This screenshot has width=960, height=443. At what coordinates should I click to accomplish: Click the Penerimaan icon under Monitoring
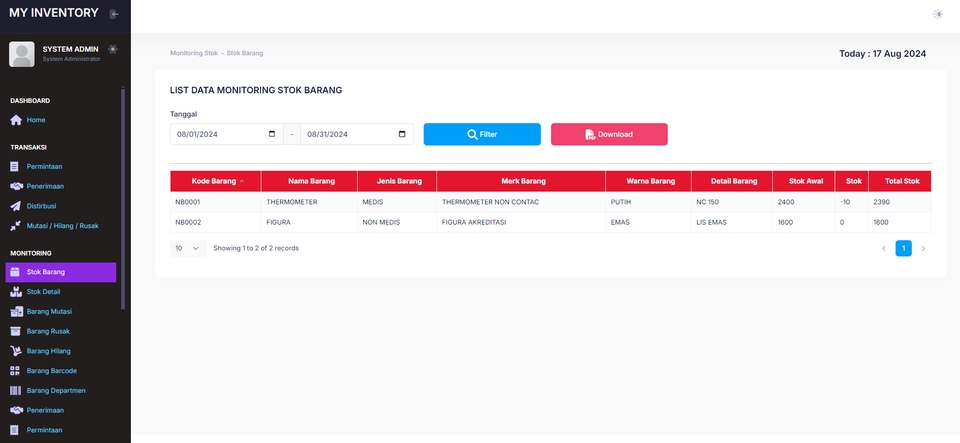click(x=16, y=410)
